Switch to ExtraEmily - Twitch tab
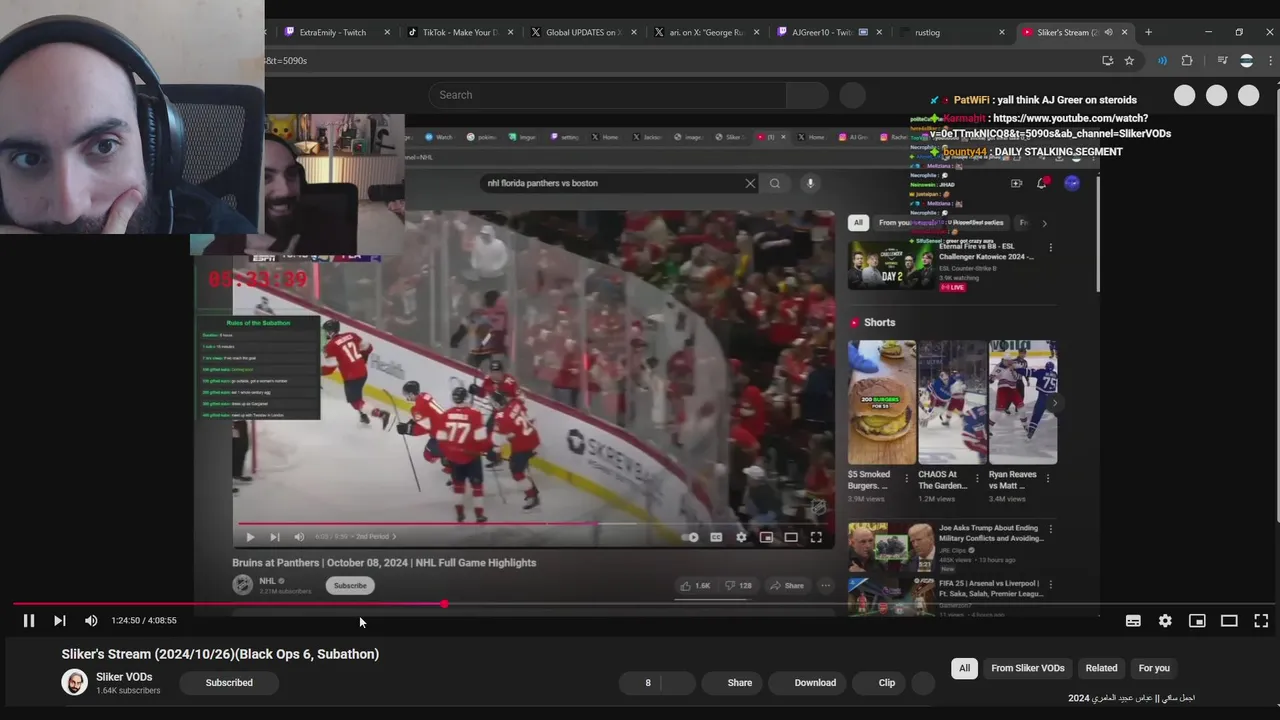The height and width of the screenshot is (720, 1280). click(x=333, y=32)
